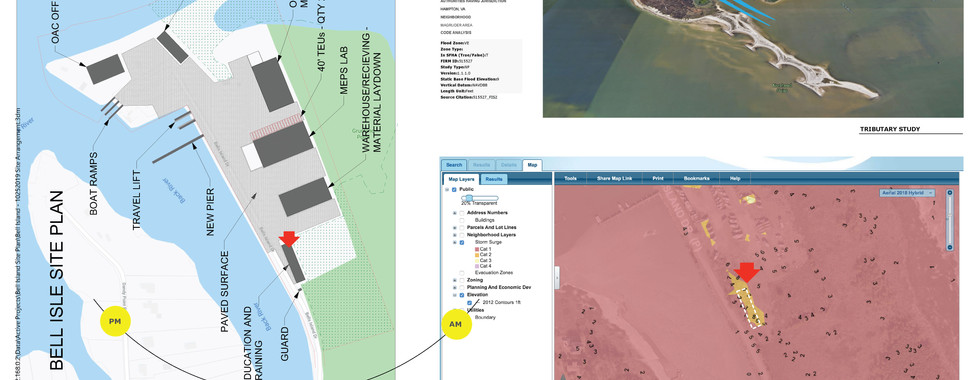
Task: Open the Map Layers sub-tab
Action: tap(461, 179)
